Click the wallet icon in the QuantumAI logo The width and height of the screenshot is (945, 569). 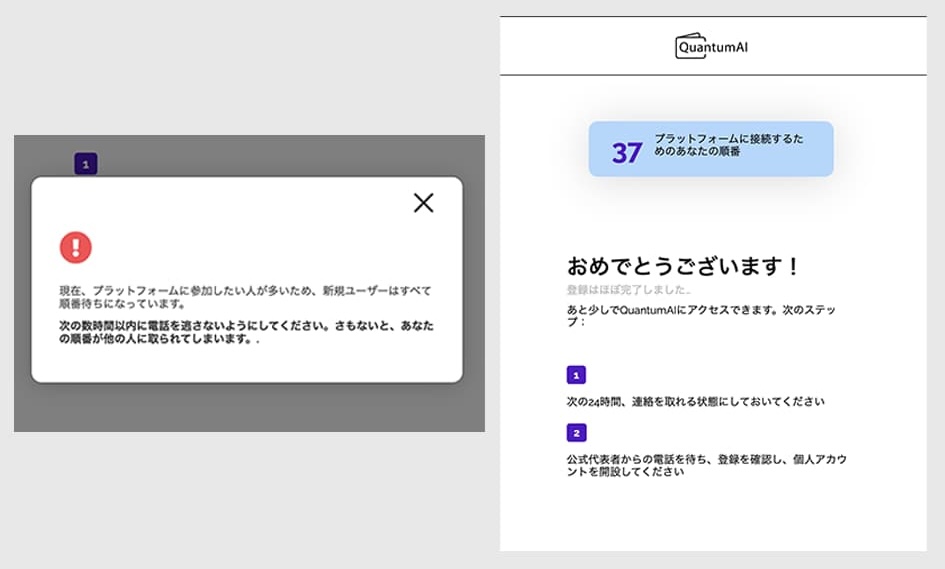(x=684, y=47)
